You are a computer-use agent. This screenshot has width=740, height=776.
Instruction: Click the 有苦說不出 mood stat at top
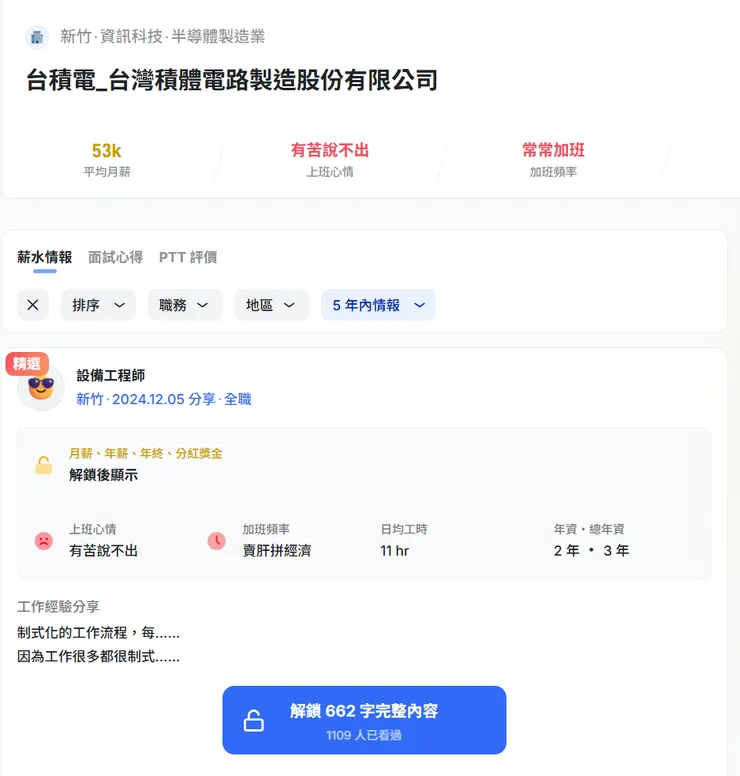click(x=330, y=150)
